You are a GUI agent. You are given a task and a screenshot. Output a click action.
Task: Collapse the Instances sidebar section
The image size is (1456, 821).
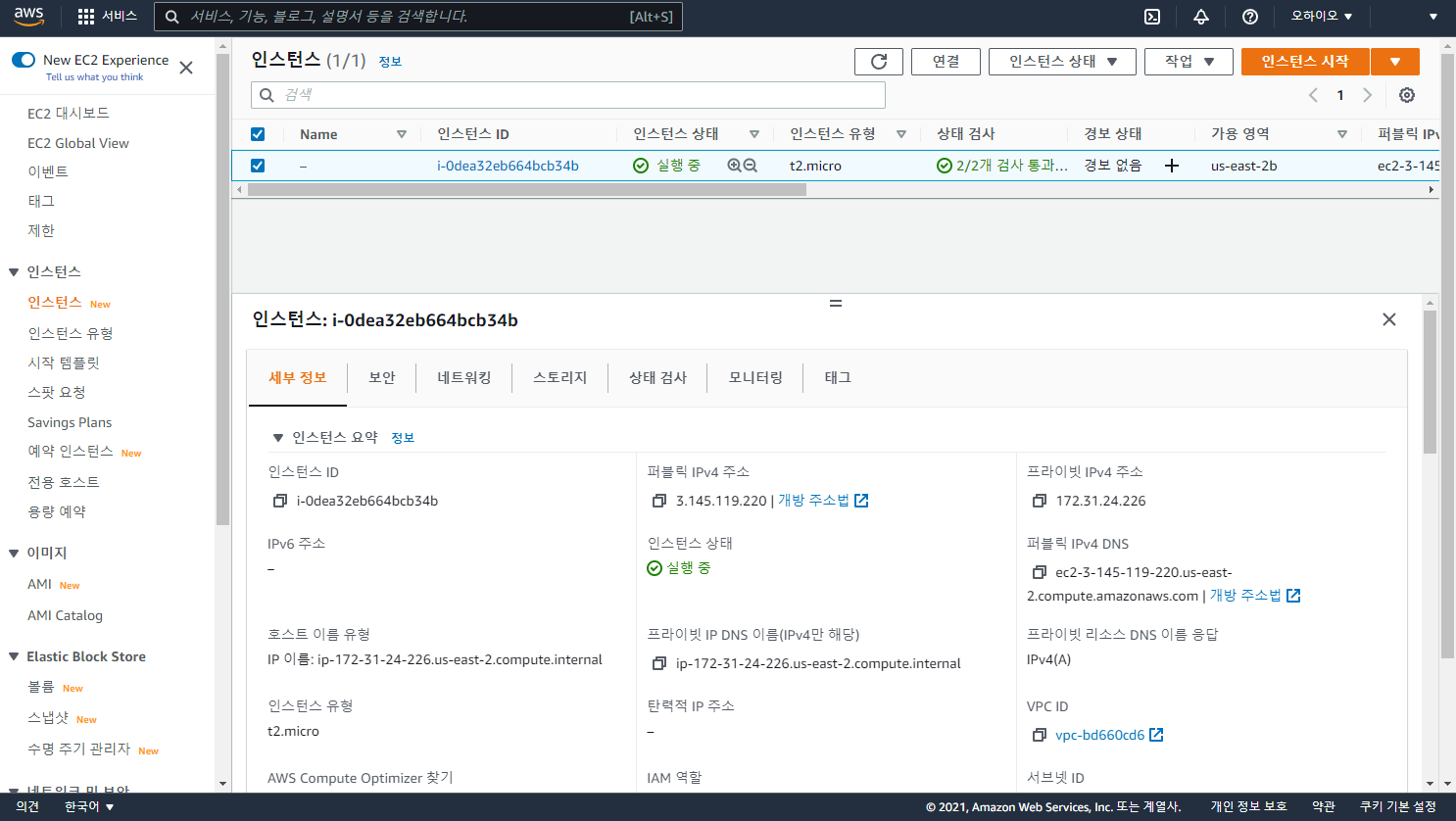click(14, 272)
